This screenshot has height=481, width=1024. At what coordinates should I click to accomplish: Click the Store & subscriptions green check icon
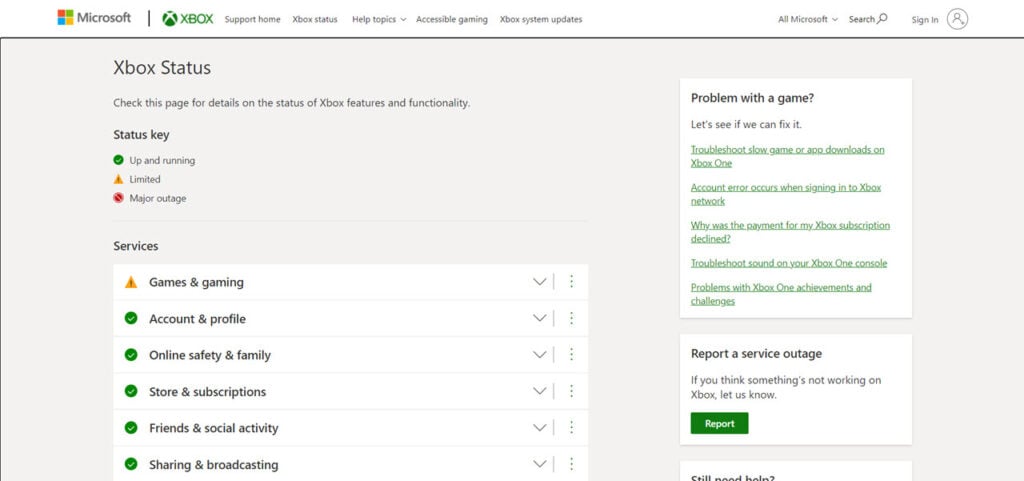[131, 392]
